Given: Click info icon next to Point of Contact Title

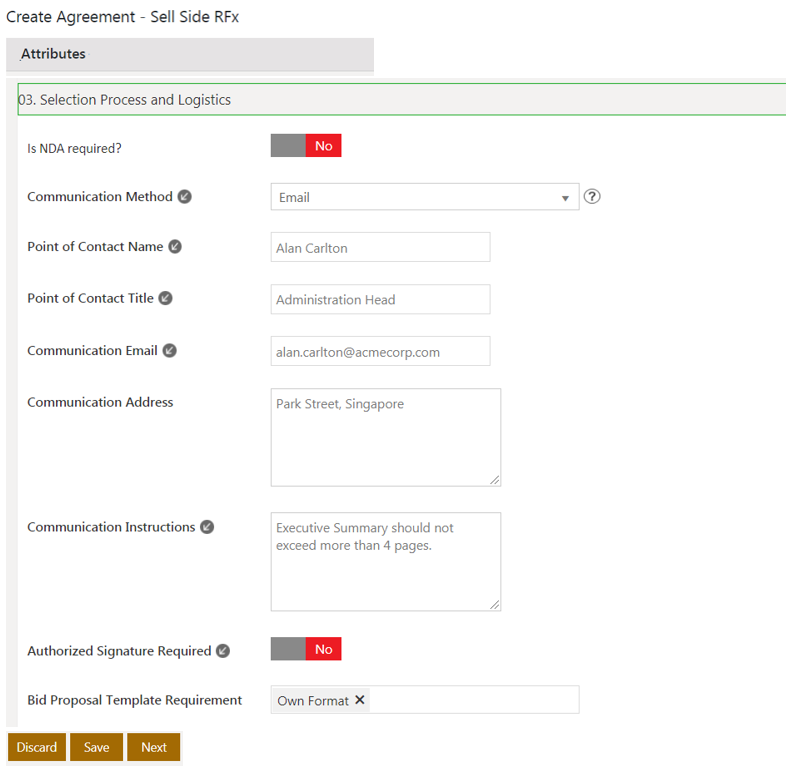Looking at the screenshot, I should (166, 298).
